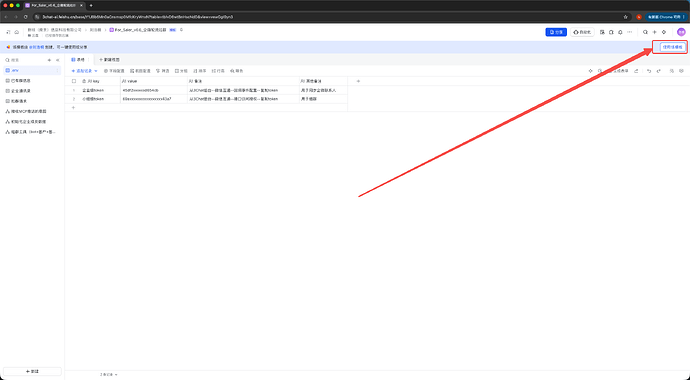Tick the select-all checkbox in the table header
This screenshot has width=690, height=380.
(x=74, y=81)
